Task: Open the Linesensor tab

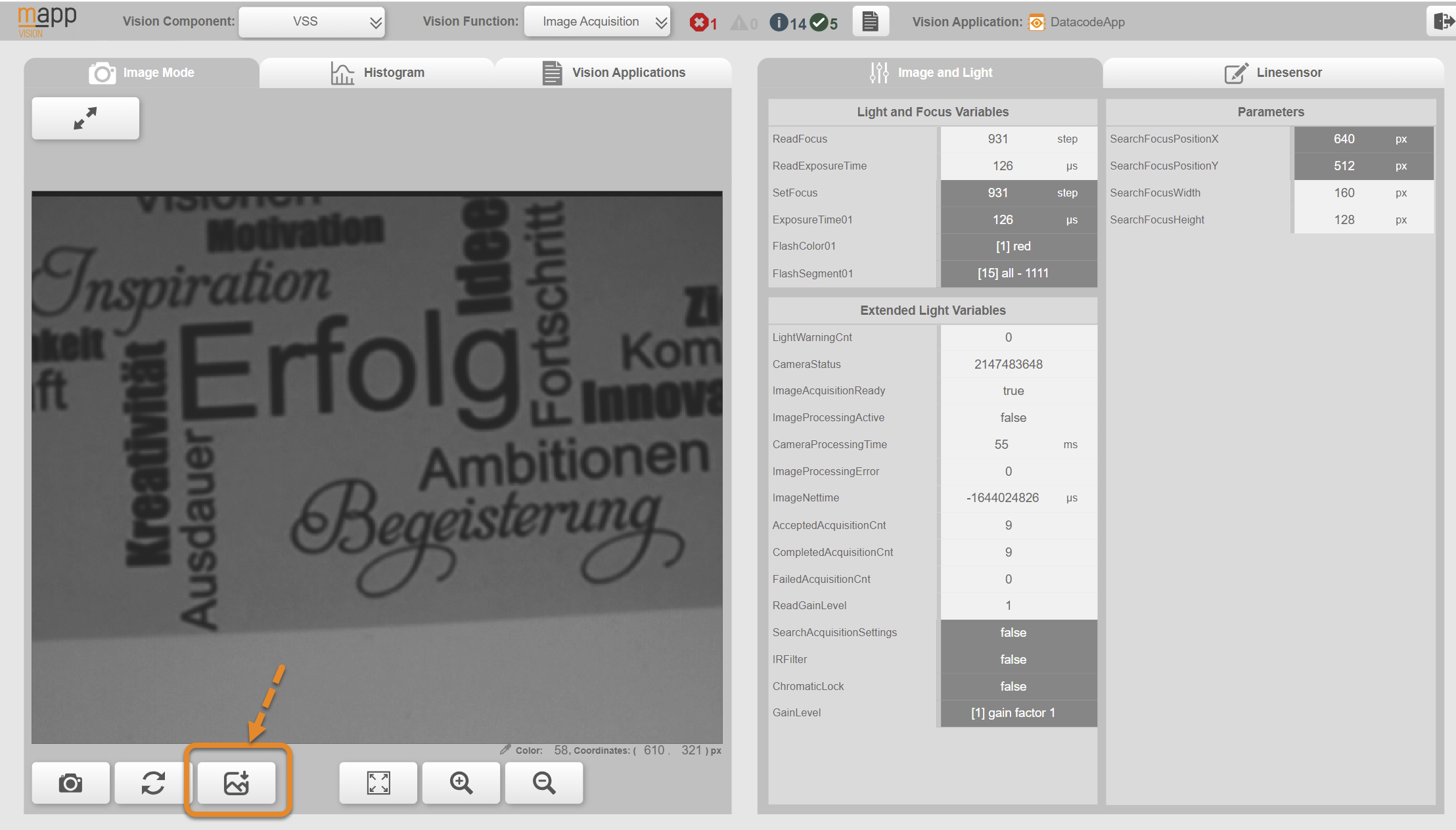Action: (x=1273, y=73)
